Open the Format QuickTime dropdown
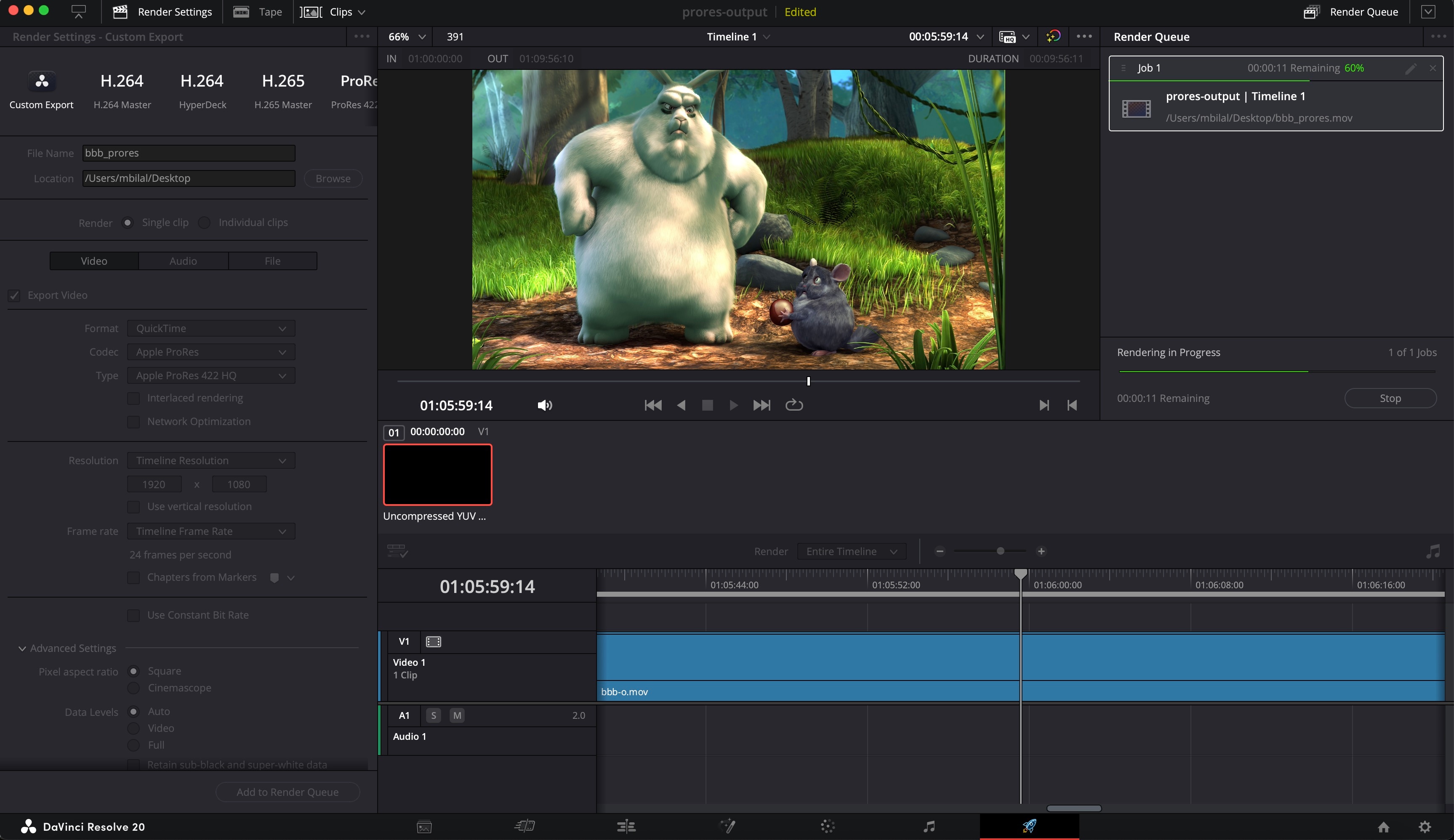The image size is (1454, 840). [x=210, y=328]
